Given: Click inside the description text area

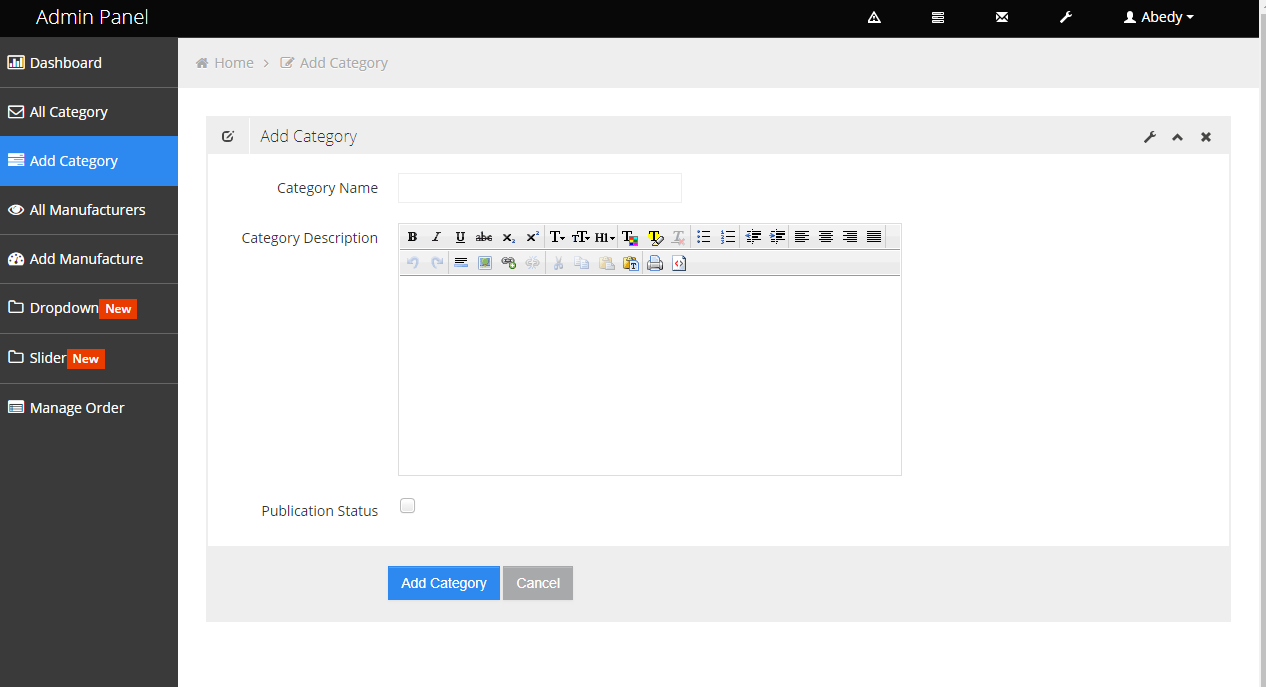Looking at the screenshot, I should click(x=650, y=376).
